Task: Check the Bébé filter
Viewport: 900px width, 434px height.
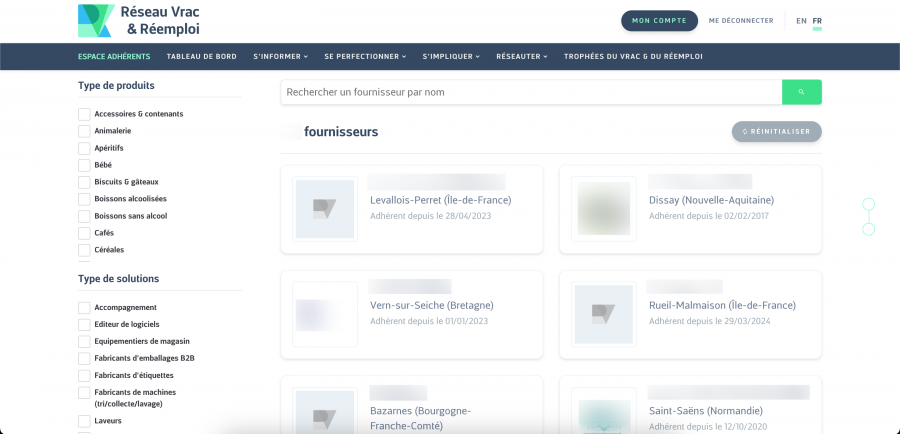Action: (84, 165)
